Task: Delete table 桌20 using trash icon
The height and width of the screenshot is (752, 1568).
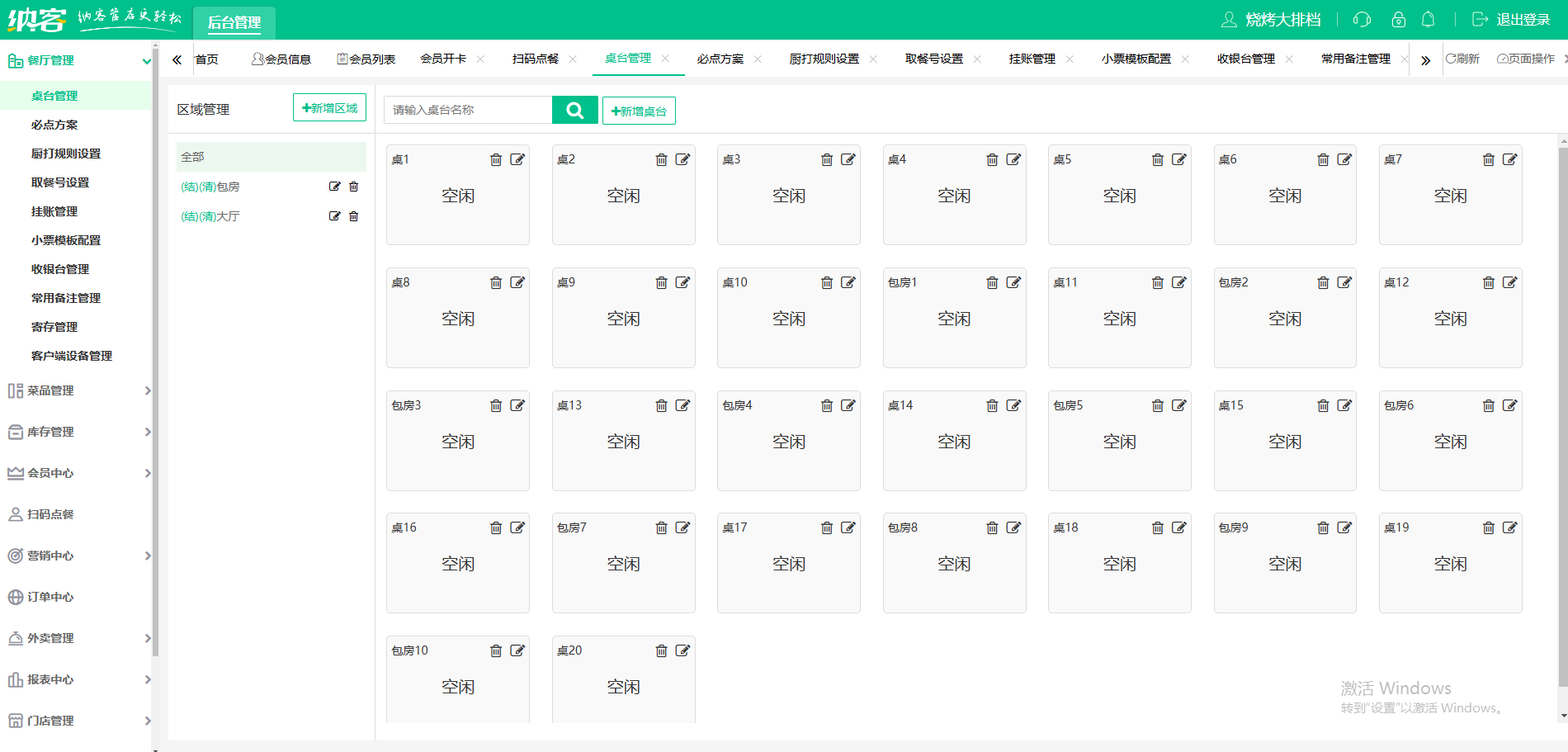Action: (x=661, y=651)
